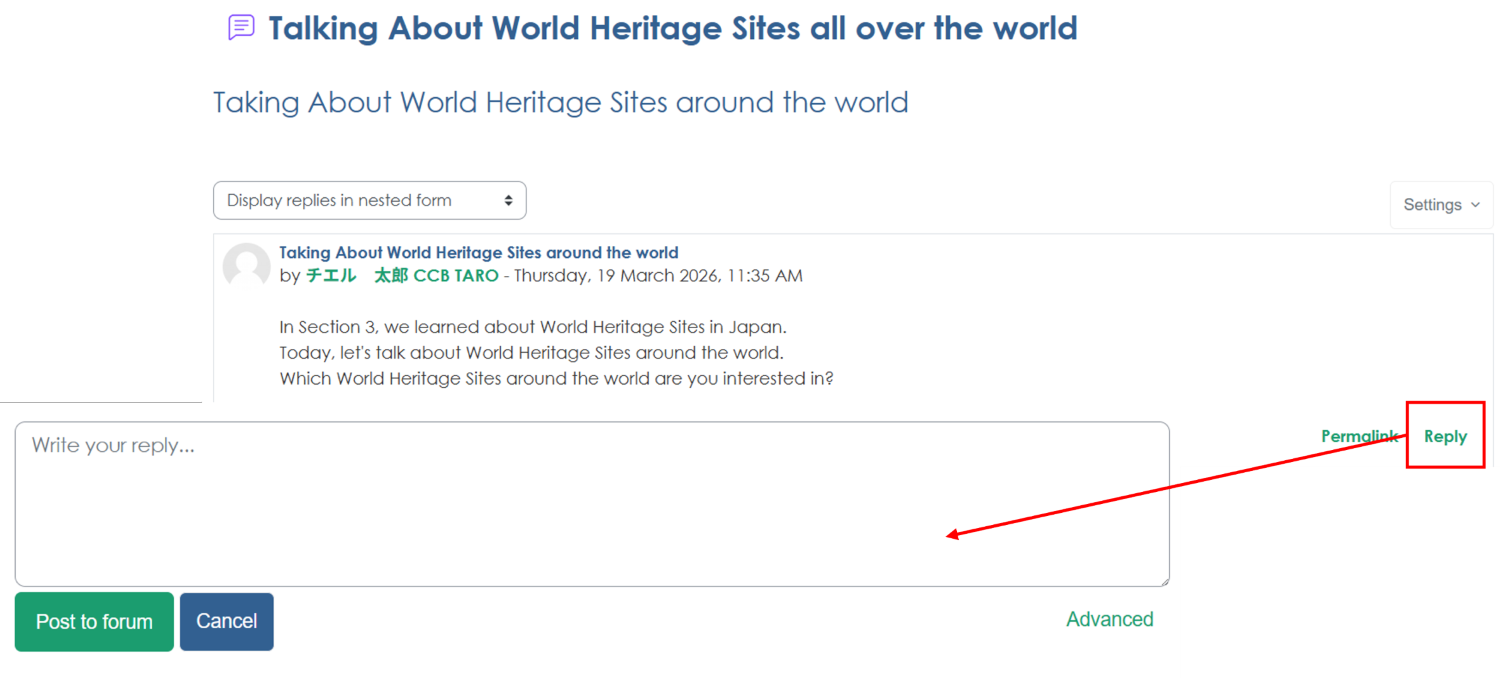This screenshot has height=678, width=1500.
Task: Click Reply on the post
Action: (1445, 436)
